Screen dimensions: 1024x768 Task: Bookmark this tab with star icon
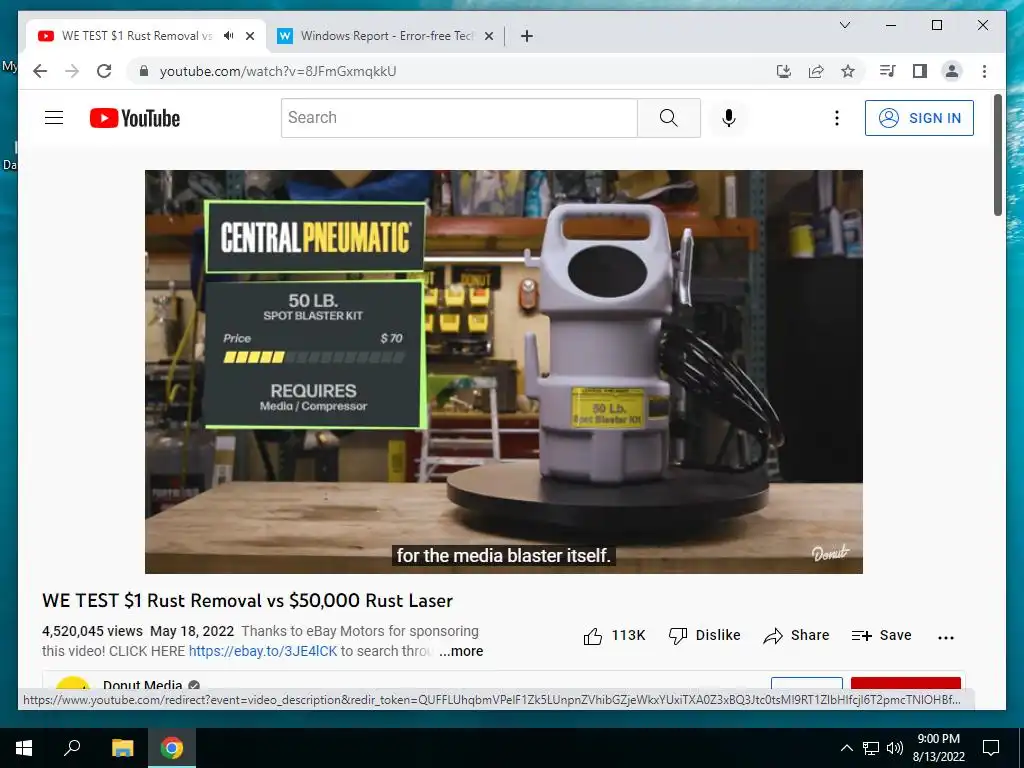(x=848, y=71)
